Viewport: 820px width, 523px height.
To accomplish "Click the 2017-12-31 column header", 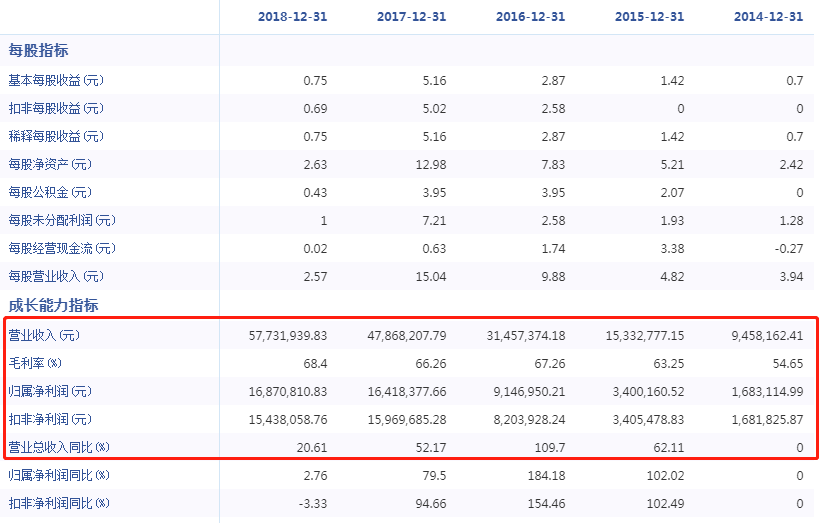I will 411,17.
